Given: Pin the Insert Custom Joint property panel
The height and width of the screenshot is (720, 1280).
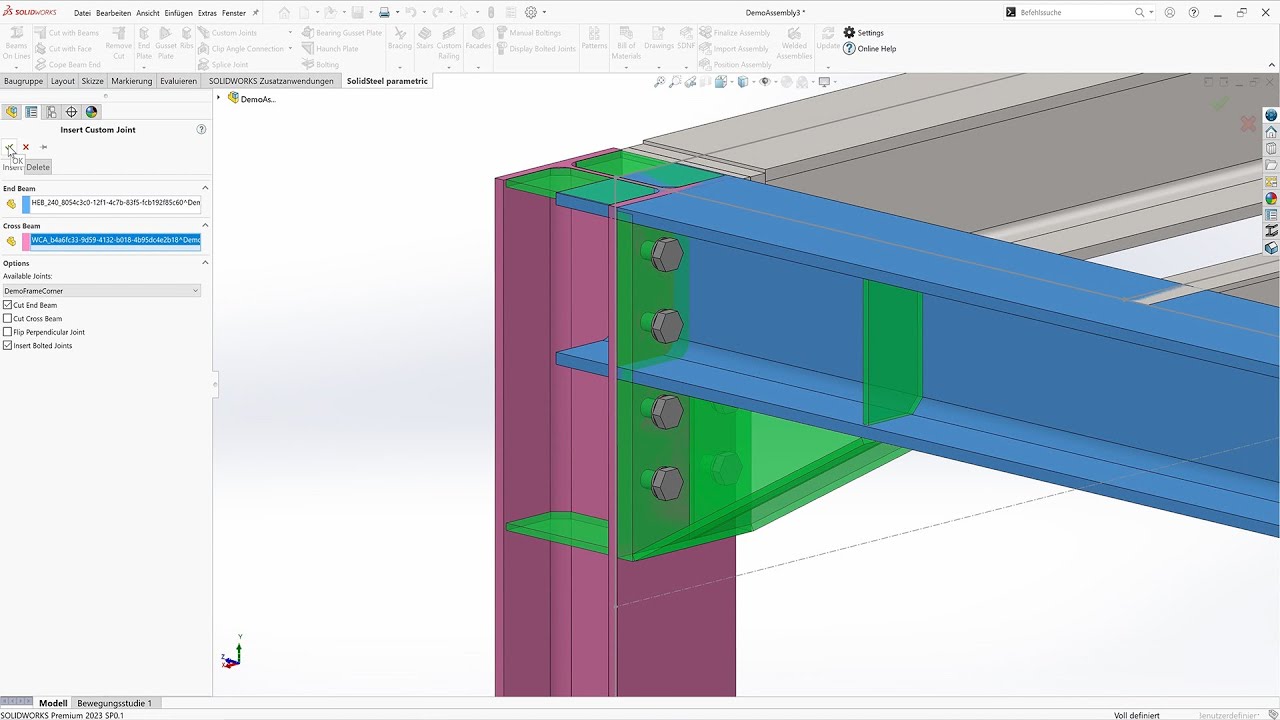Looking at the screenshot, I should (x=43, y=147).
